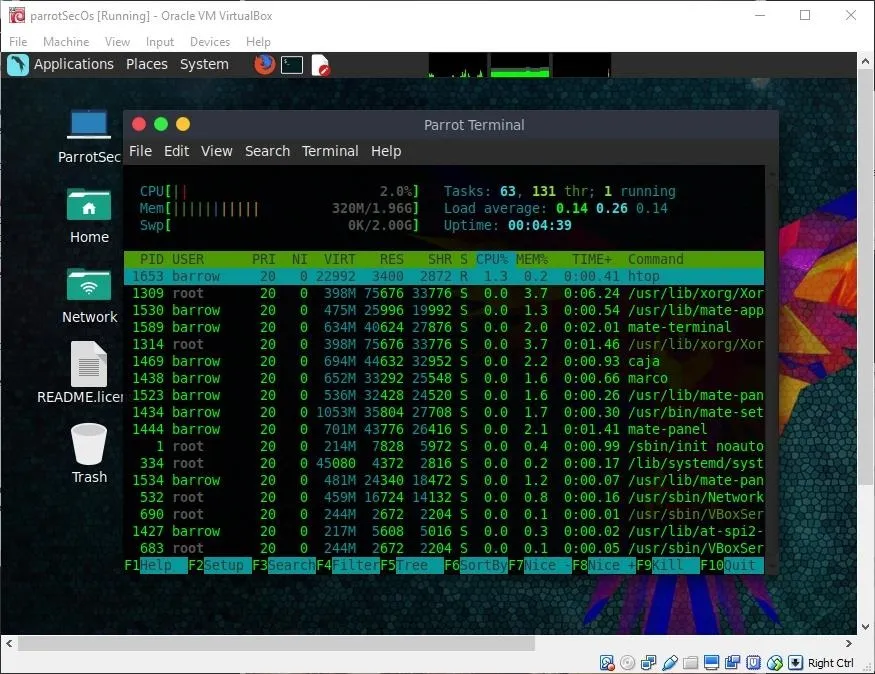Open the terminal View menu
Viewport: 875px width, 674px height.
point(217,151)
